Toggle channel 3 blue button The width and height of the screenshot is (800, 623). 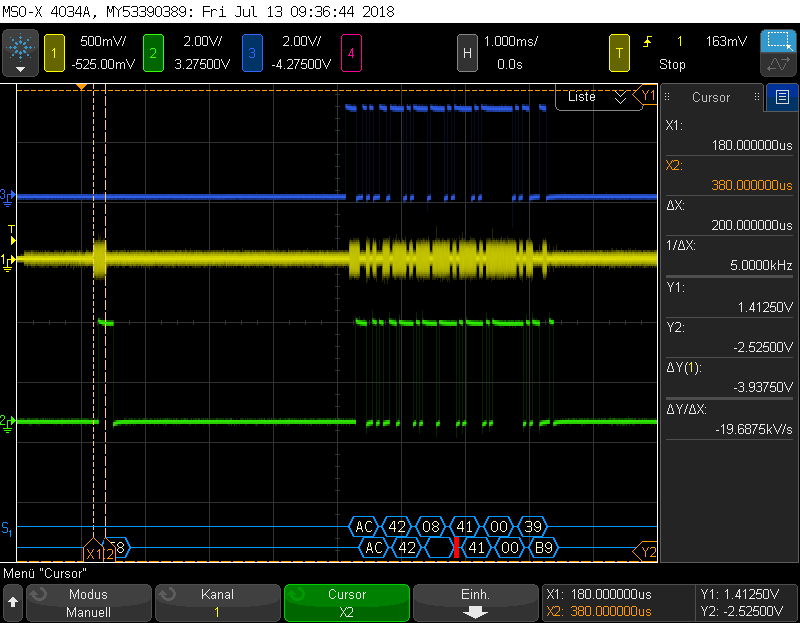click(x=252, y=53)
